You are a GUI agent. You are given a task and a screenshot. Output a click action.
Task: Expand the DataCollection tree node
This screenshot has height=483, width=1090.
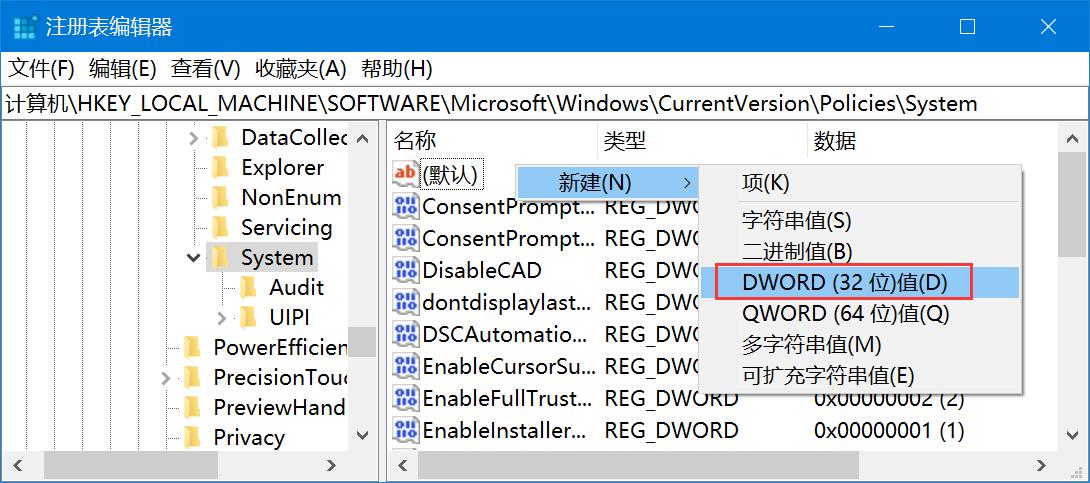(x=194, y=137)
